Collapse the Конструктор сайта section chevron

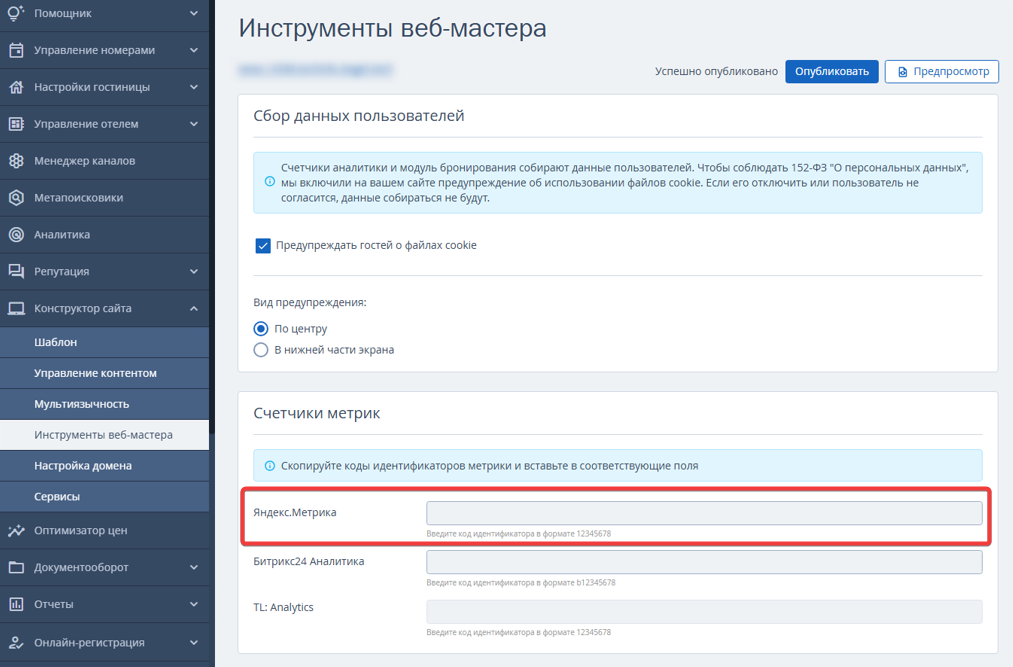click(x=194, y=308)
